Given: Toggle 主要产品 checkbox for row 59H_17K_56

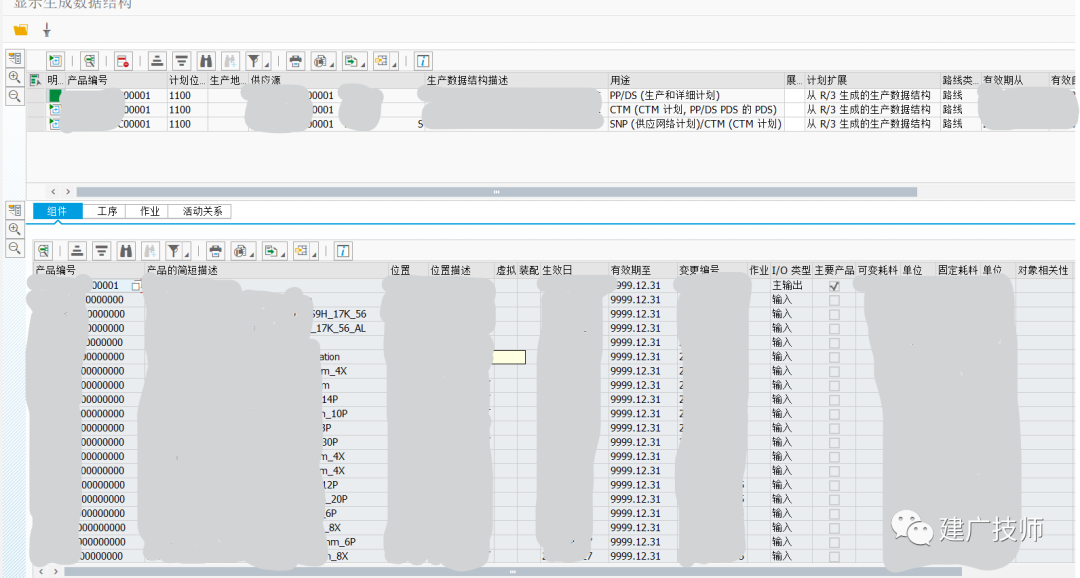Looking at the screenshot, I should point(834,314).
